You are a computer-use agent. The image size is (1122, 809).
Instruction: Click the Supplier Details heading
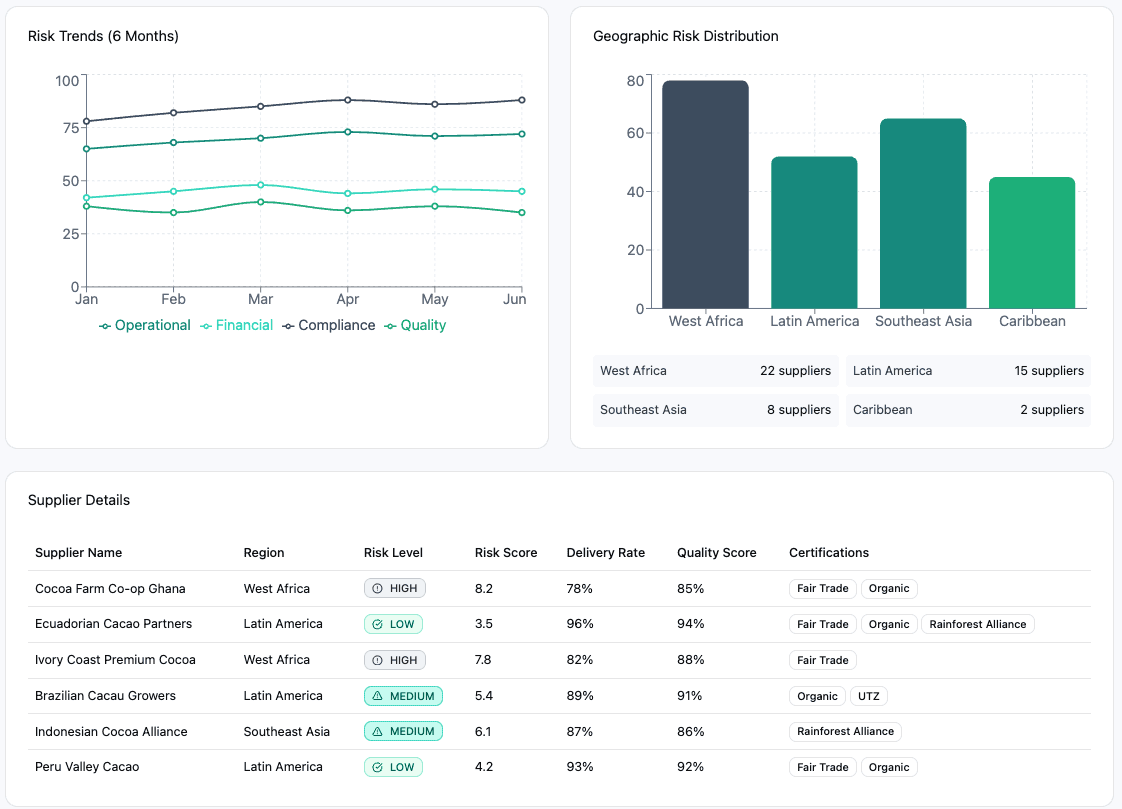click(79, 500)
